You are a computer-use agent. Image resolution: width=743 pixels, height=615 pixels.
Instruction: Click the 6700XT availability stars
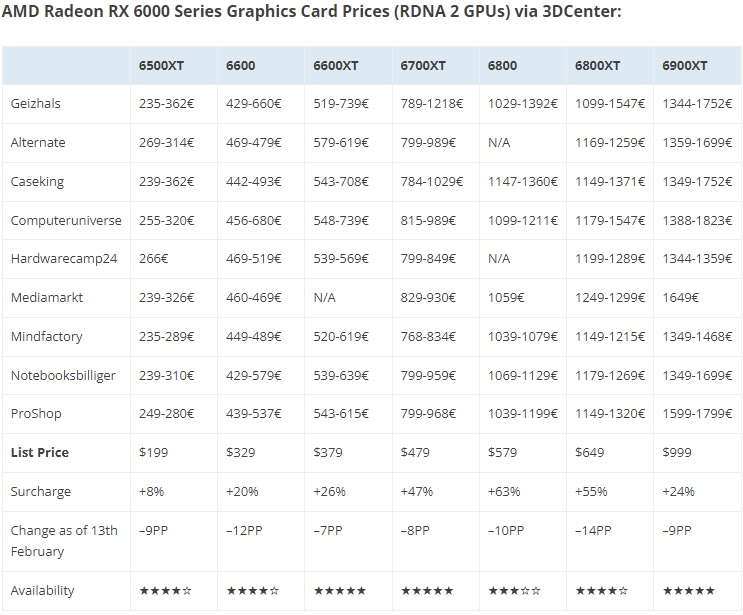pyautogui.click(x=427, y=591)
